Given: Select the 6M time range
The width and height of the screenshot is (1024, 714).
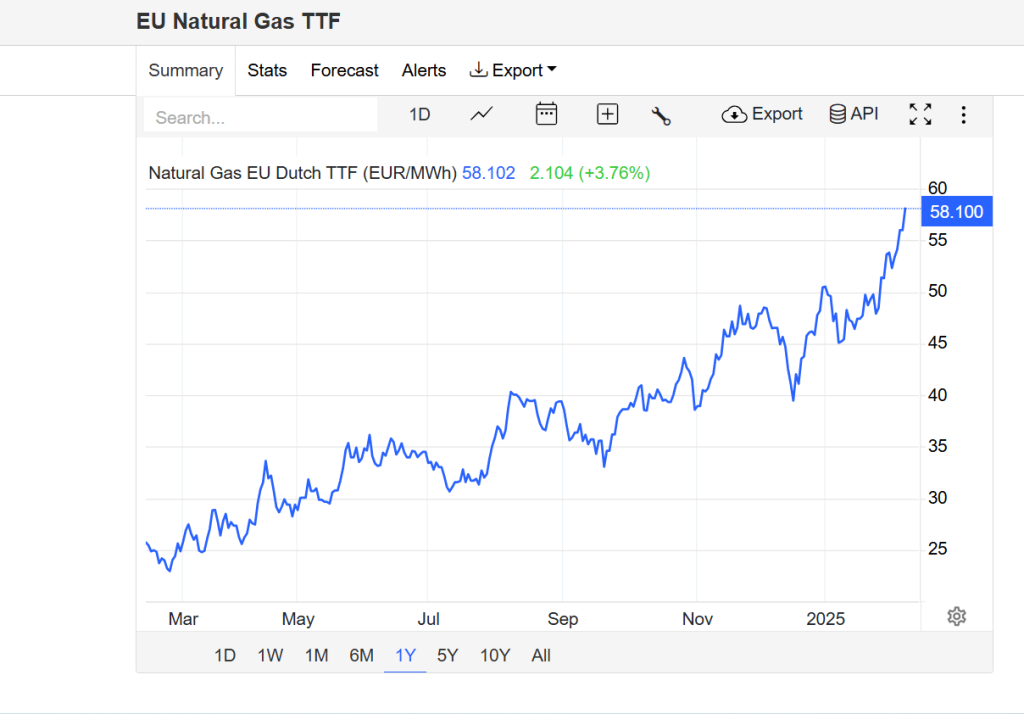Looking at the screenshot, I should tap(361, 656).
